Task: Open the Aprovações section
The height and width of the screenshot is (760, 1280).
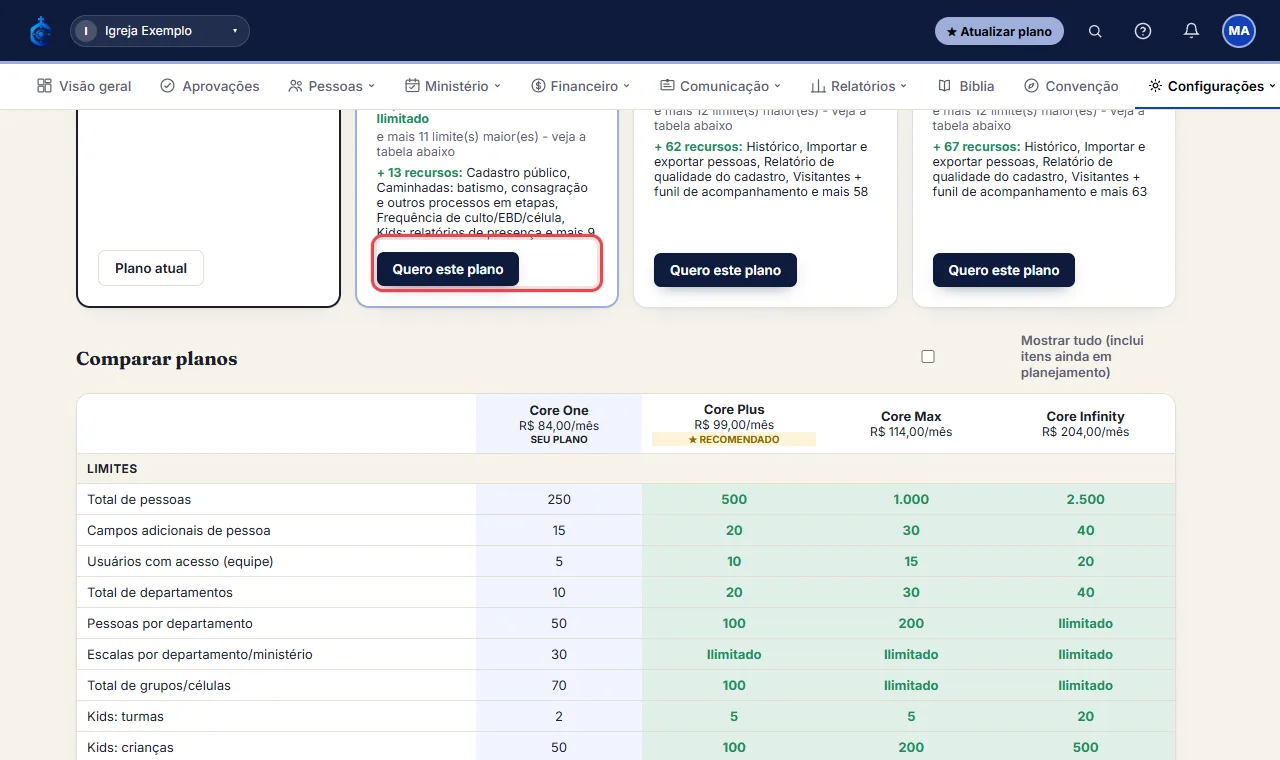Action: coord(210,86)
